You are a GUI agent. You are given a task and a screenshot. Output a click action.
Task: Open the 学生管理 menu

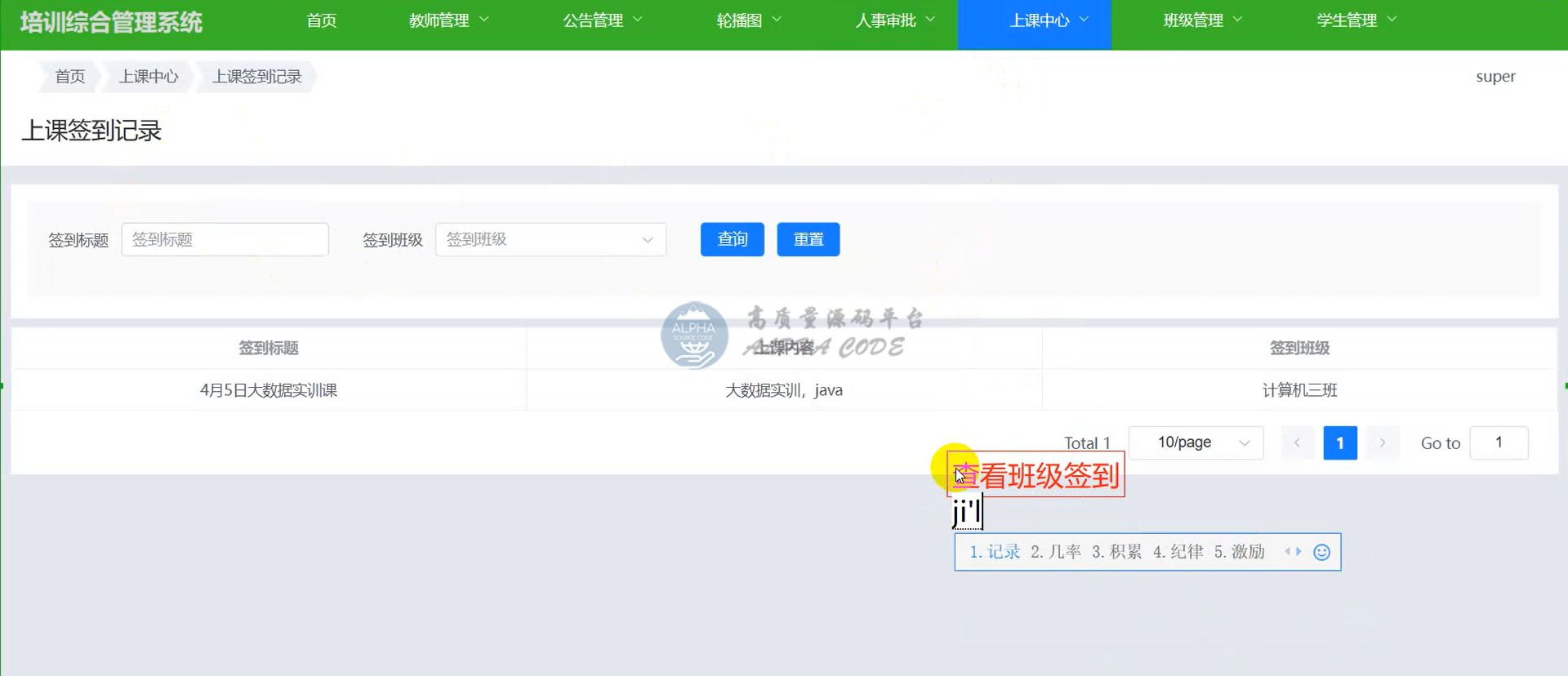[1356, 20]
